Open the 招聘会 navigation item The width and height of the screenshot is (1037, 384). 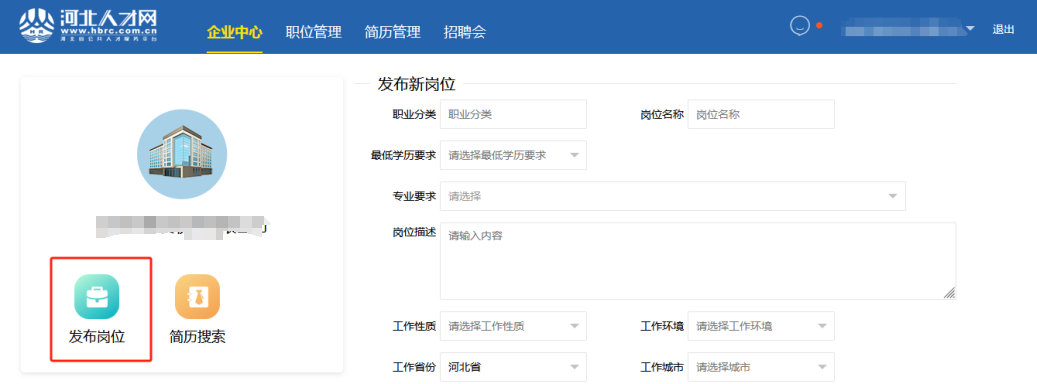click(x=465, y=32)
